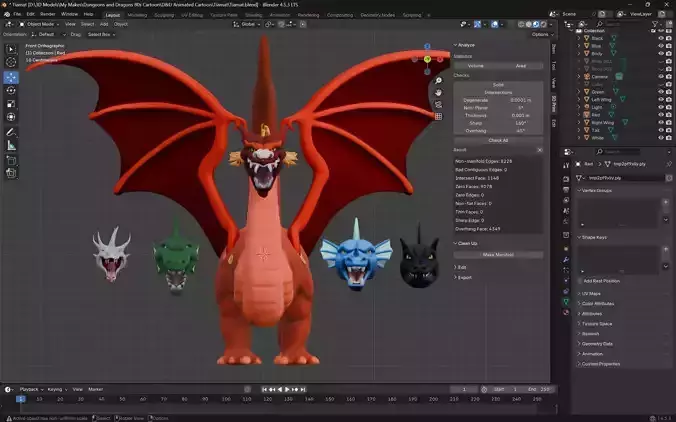Viewport: 676px width, 422px height.
Task: Select the Select Box tool at the top of the toolbar
Action: click(x=11, y=49)
